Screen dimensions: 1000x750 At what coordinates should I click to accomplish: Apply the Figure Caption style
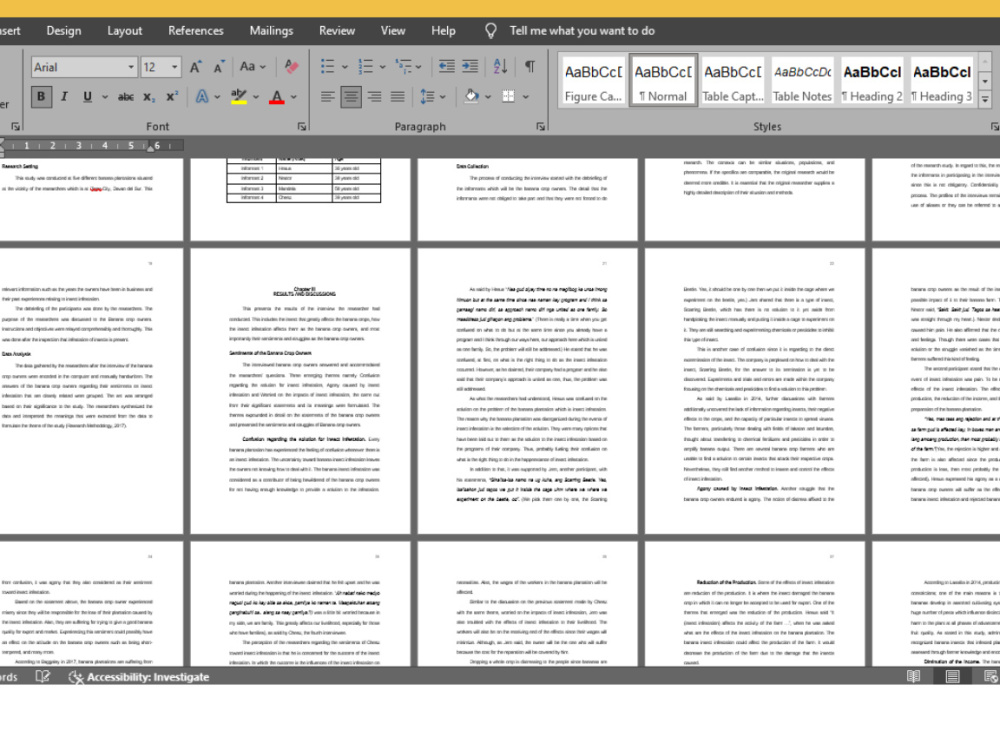point(593,80)
